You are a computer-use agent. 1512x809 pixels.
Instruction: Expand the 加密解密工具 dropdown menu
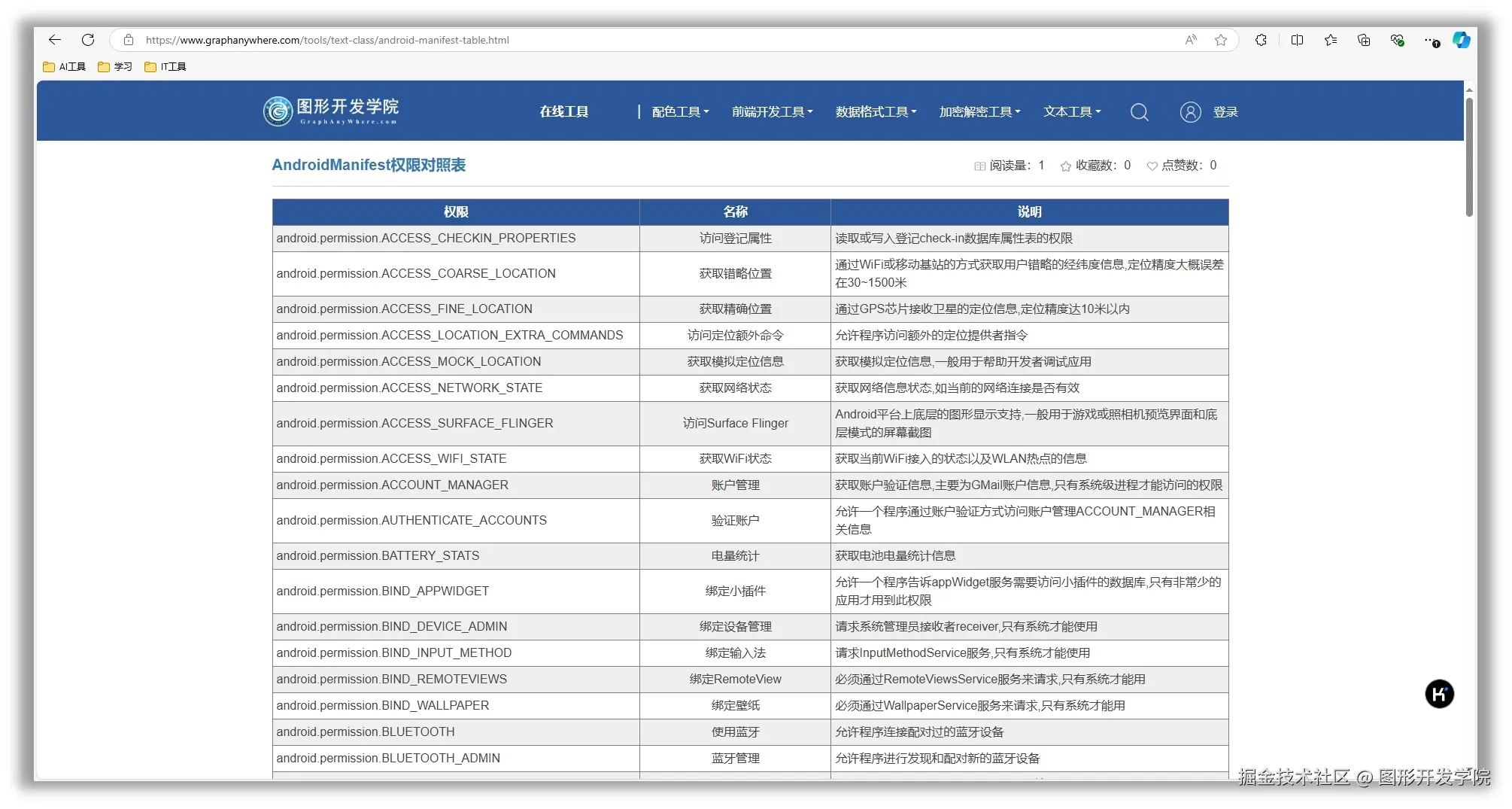point(979,111)
